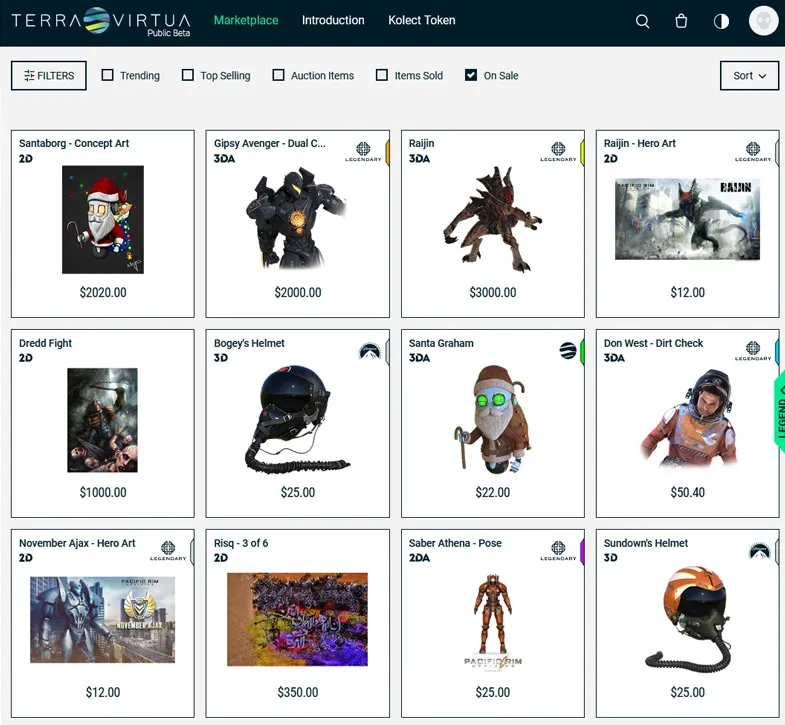Viewport: 785px width, 725px height.
Task: Expand the FILTERS panel
Action: click(49, 75)
